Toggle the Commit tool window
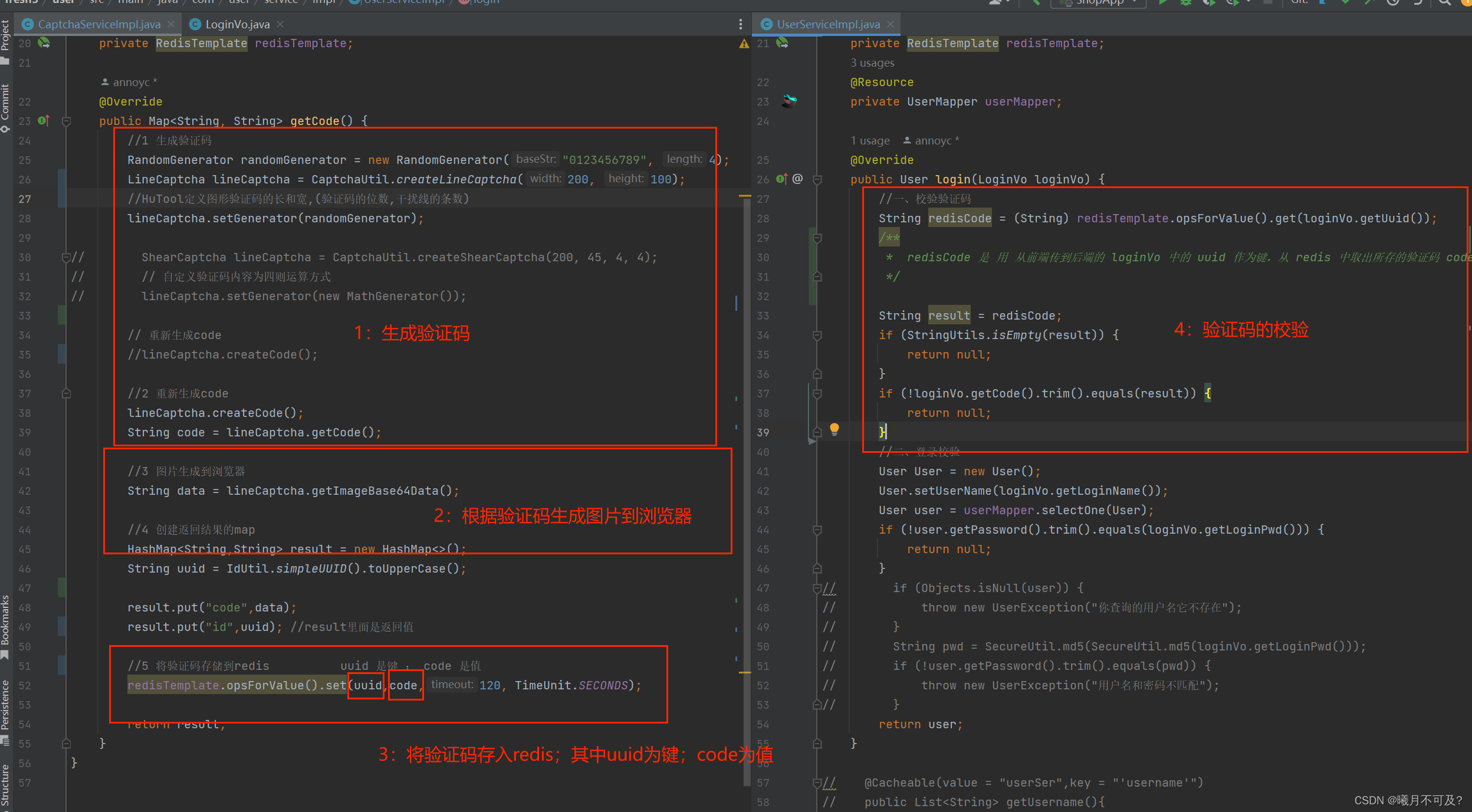1472x812 pixels. click(5, 107)
